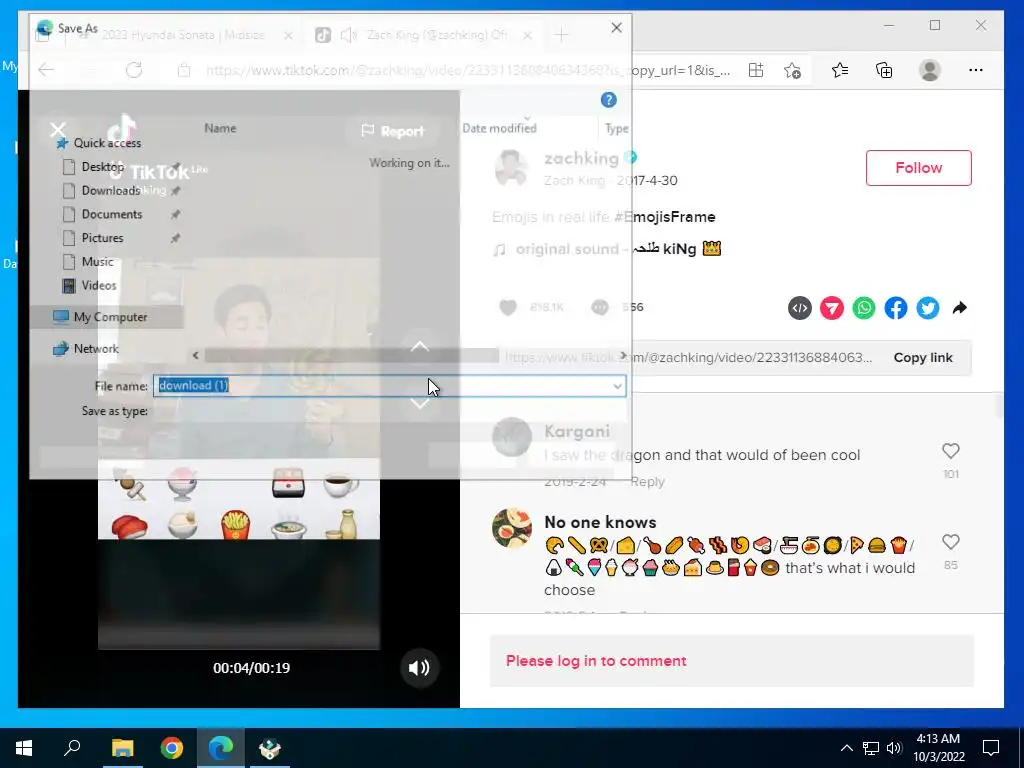Click right arrow of horizontal scrollbar

[623, 355]
